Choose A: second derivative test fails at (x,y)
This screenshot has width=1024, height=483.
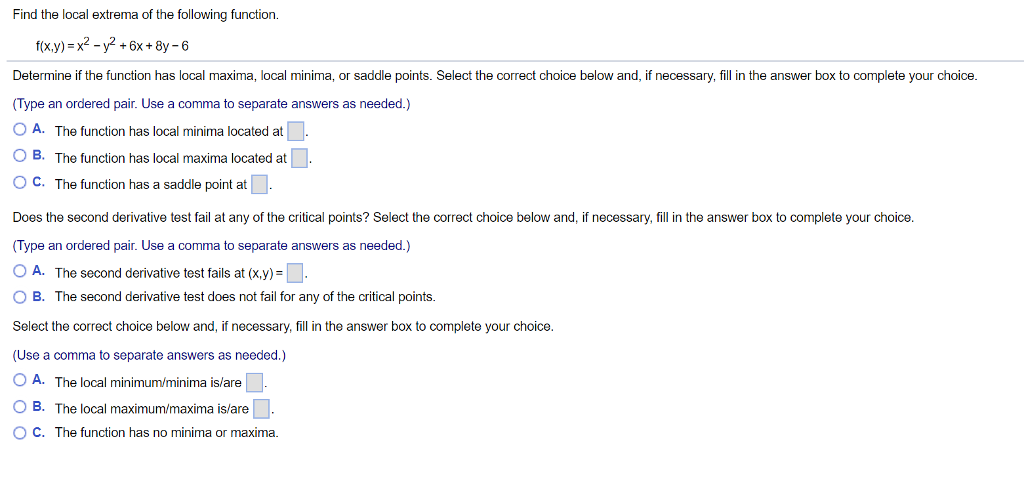click(20, 270)
